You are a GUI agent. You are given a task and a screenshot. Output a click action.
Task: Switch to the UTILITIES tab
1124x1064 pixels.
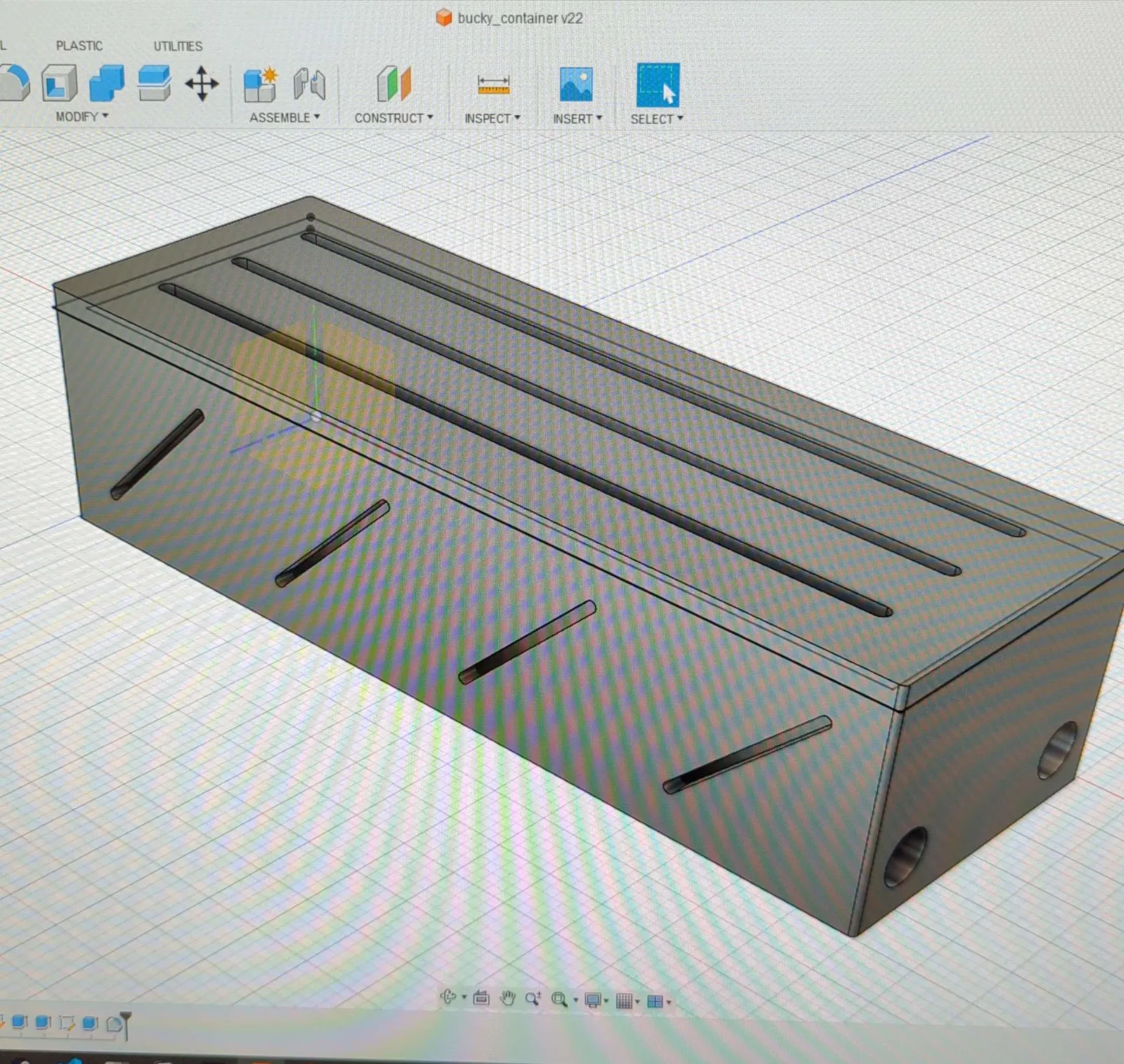click(x=178, y=46)
